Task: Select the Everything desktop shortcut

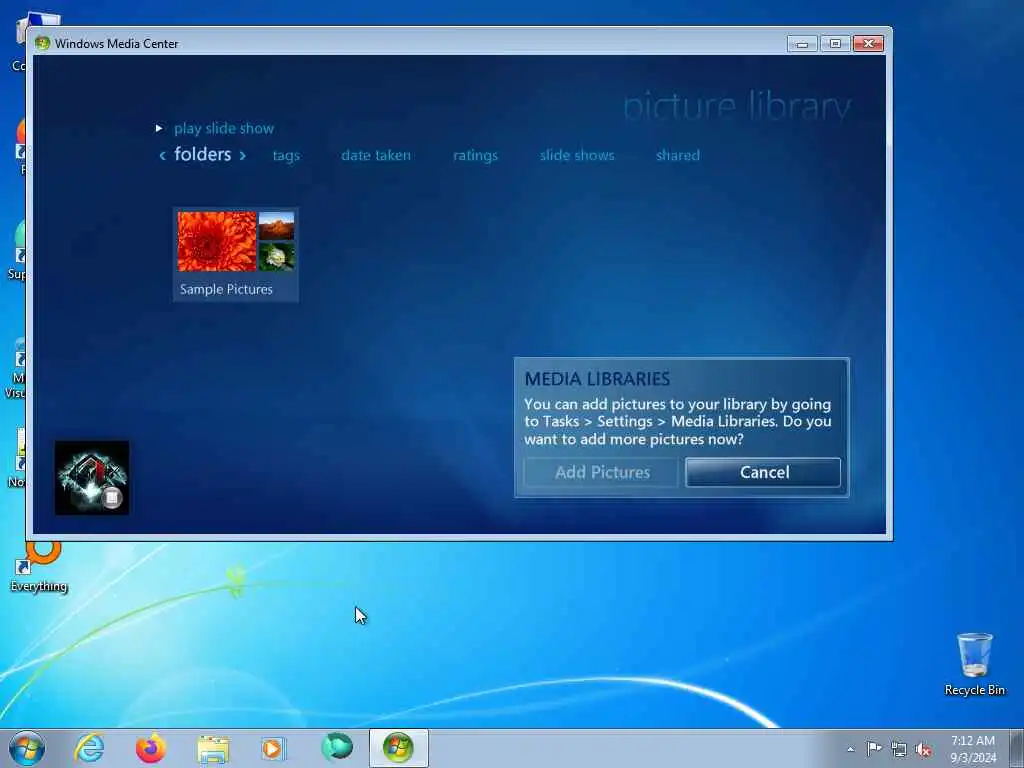Action: click(39, 567)
